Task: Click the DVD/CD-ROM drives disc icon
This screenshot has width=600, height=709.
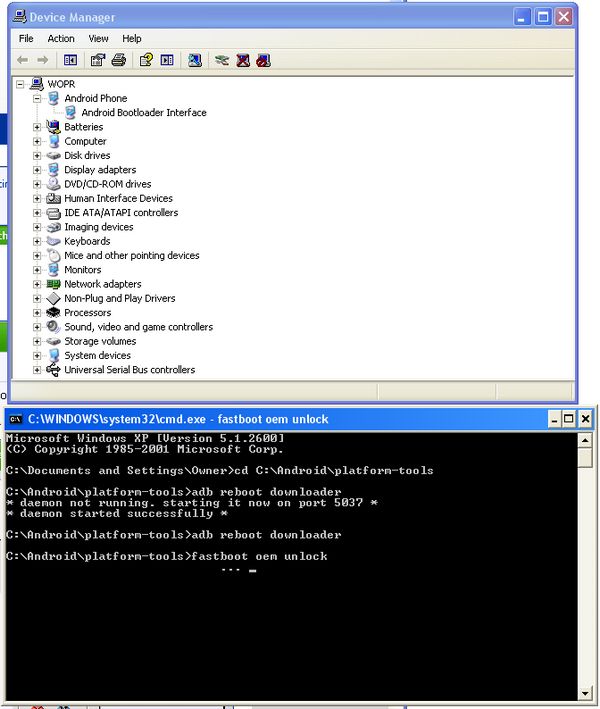Action: click(53, 184)
